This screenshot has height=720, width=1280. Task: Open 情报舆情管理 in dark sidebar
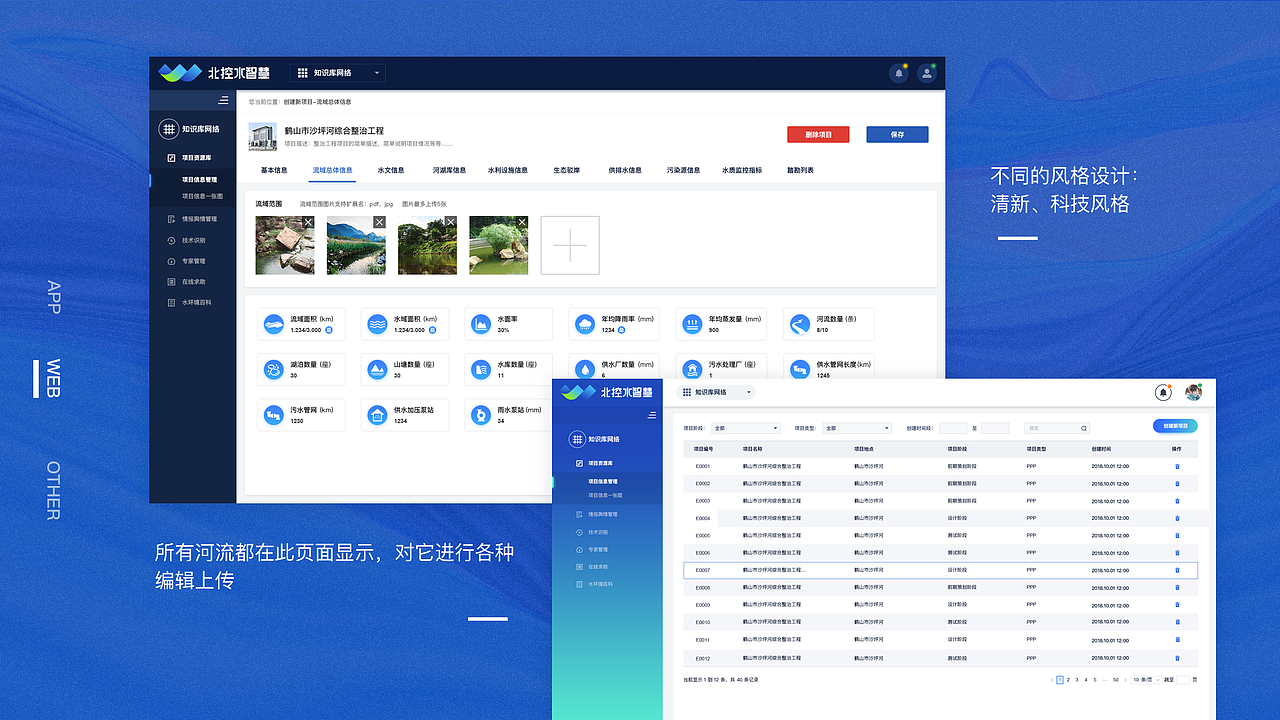coord(192,219)
